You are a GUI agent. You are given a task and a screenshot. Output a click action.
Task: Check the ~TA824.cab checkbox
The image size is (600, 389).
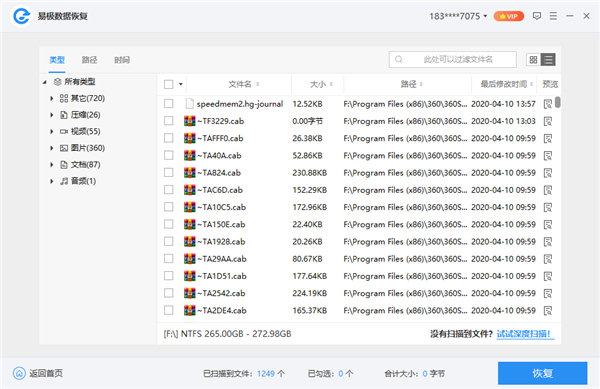(x=168, y=173)
